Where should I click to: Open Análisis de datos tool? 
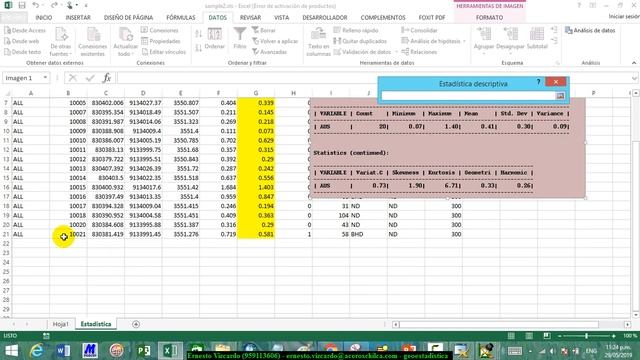pyautogui.click(x=590, y=31)
